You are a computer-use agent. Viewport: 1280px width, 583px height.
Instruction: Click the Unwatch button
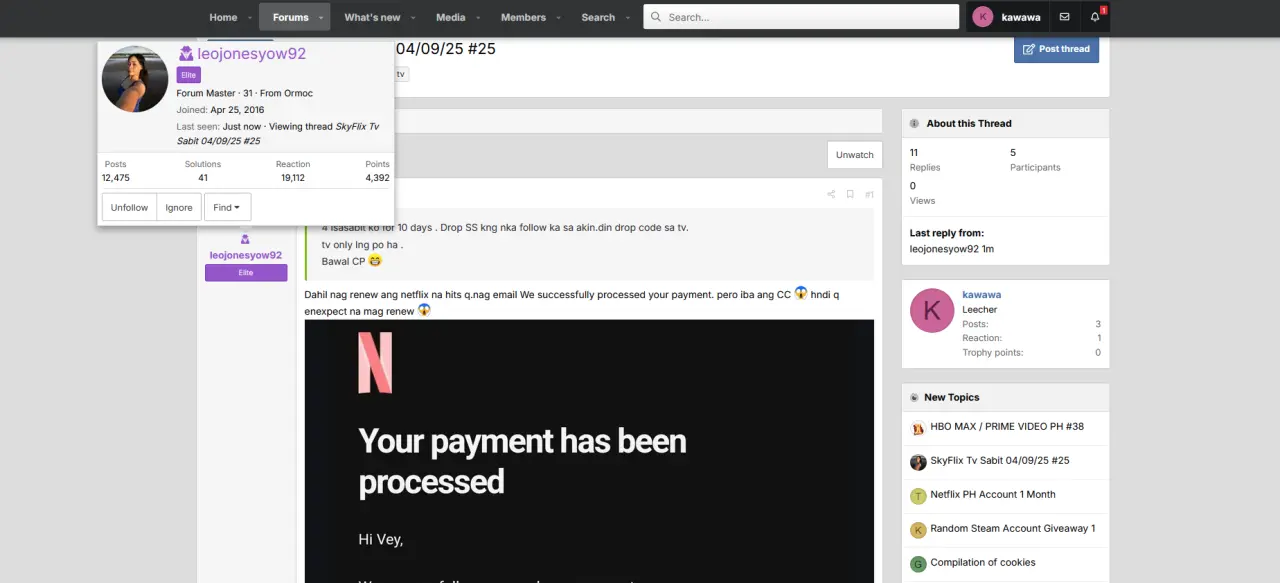[x=855, y=155]
